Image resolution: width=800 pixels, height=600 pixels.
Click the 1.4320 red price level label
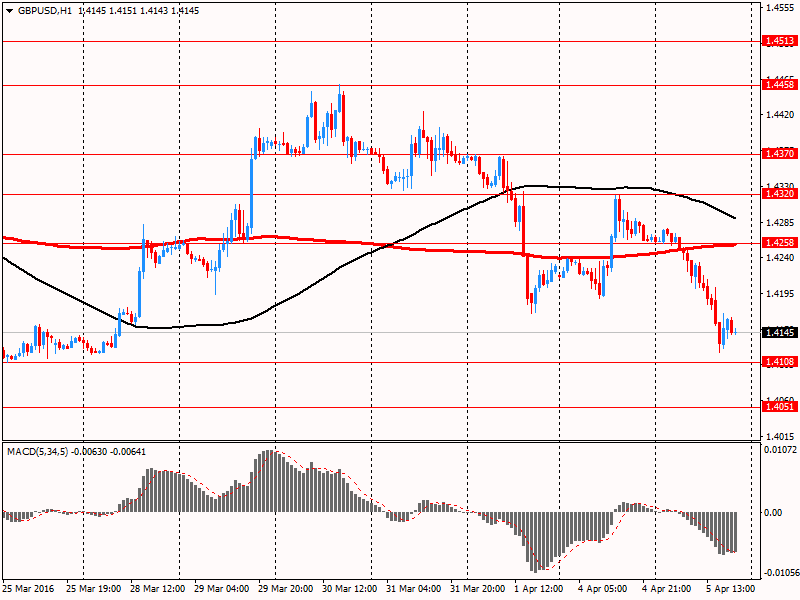pyautogui.click(x=780, y=193)
